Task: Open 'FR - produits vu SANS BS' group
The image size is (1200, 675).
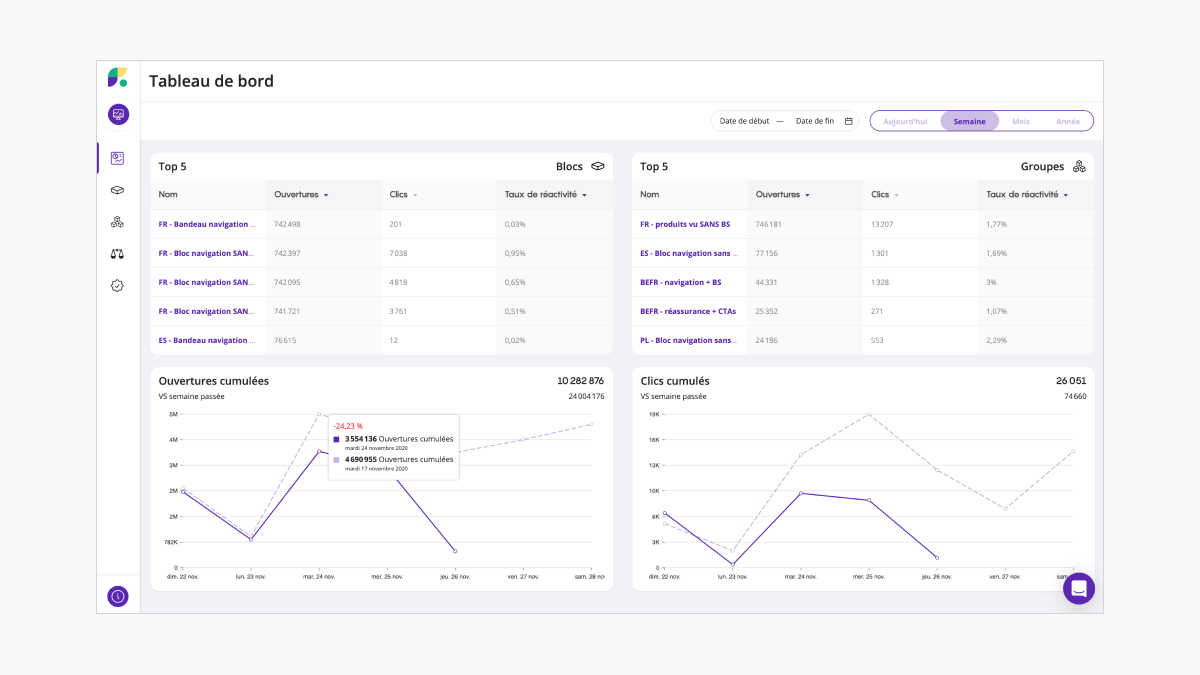Action: [685, 224]
